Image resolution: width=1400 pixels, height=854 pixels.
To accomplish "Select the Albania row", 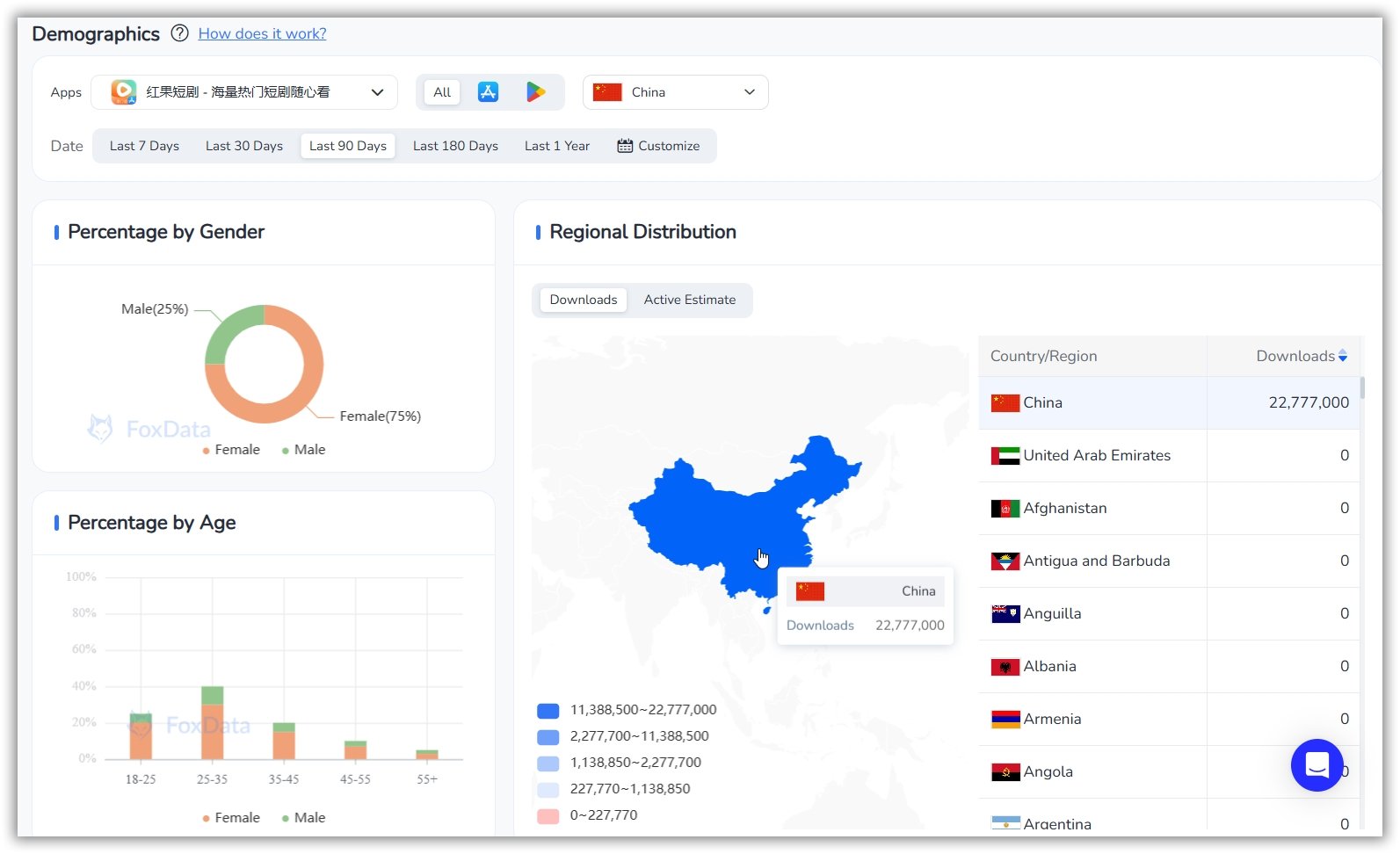I will tap(1169, 666).
